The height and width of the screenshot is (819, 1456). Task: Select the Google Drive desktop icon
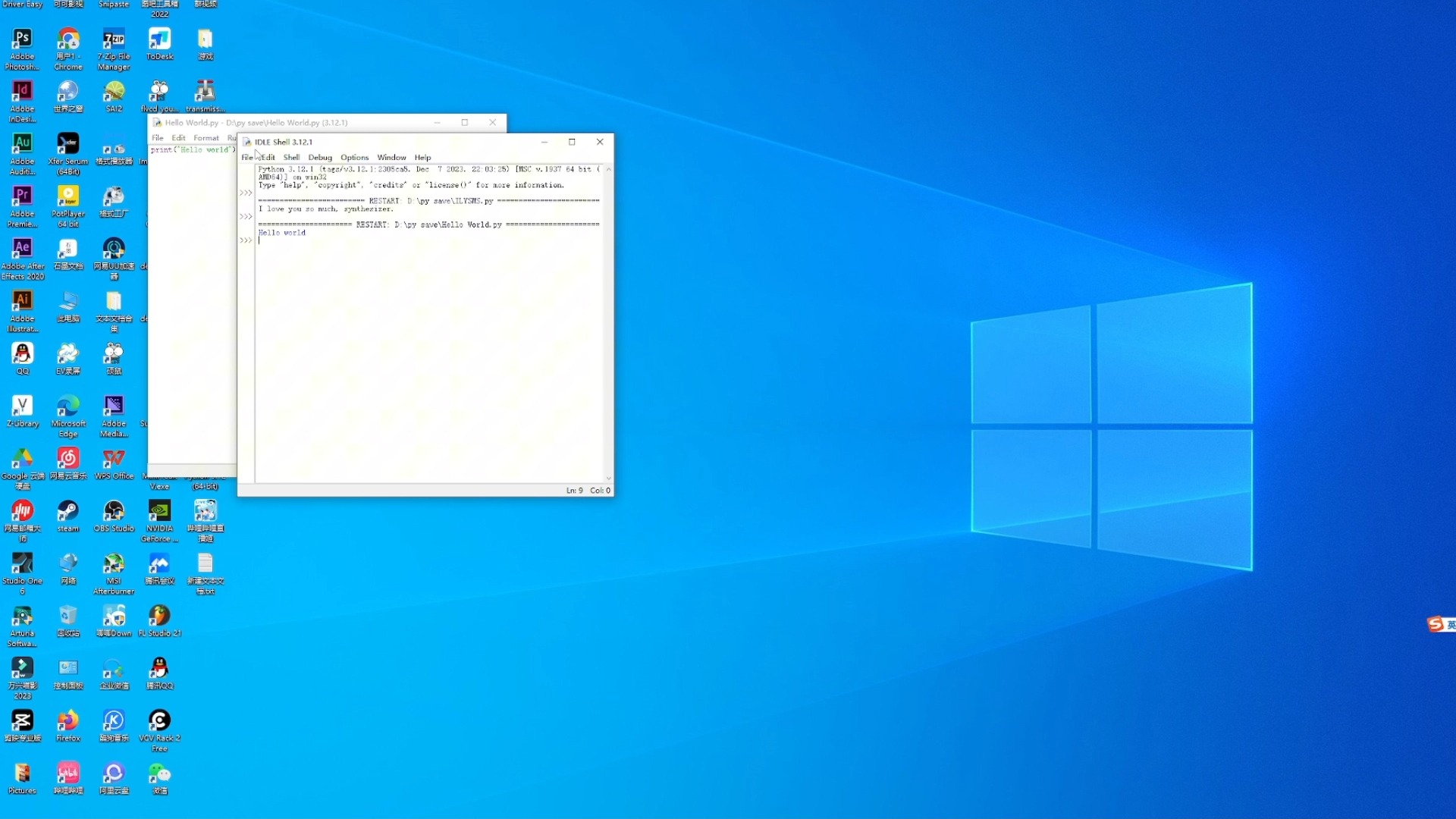pyautogui.click(x=22, y=469)
